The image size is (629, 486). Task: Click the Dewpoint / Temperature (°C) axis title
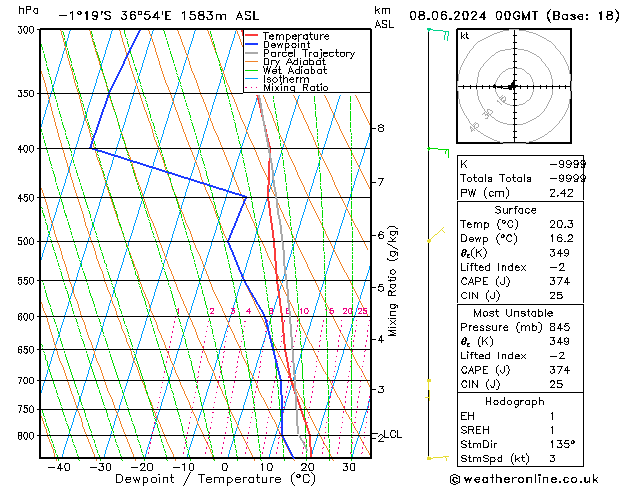pyautogui.click(x=215, y=479)
